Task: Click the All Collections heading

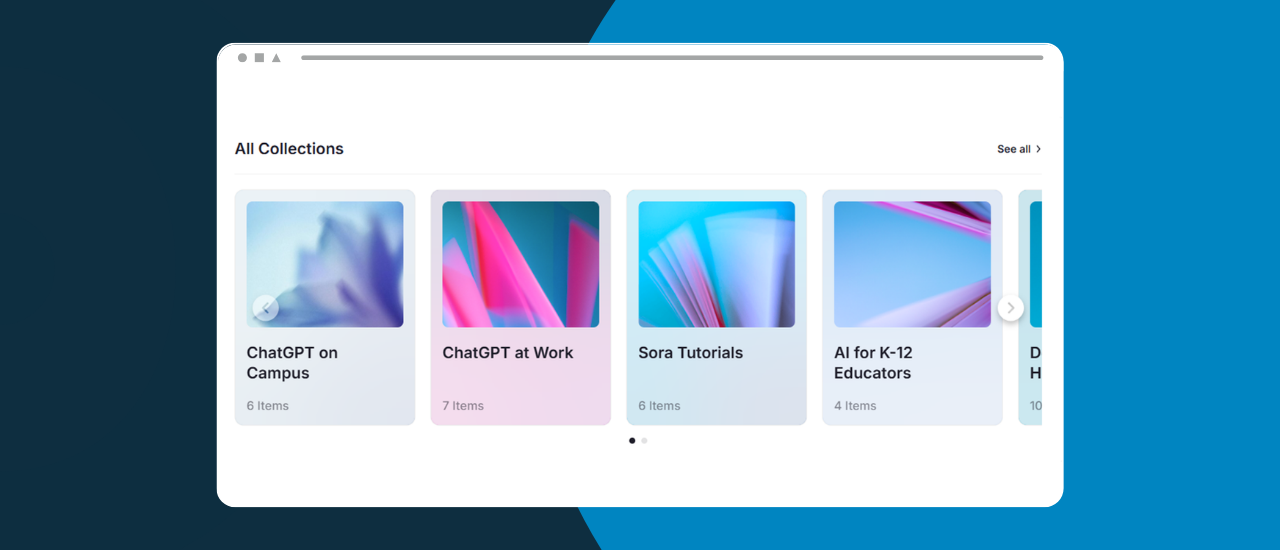Action: 289,149
